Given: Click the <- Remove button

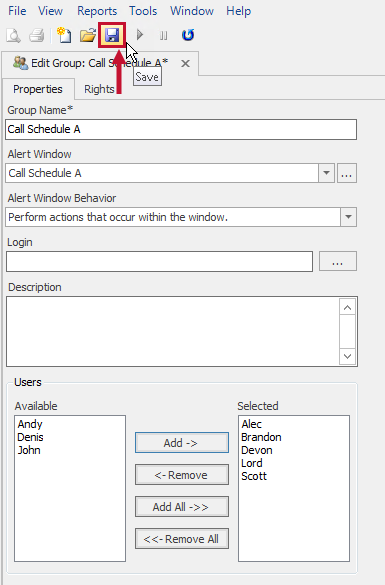Looking at the screenshot, I should [x=182, y=475].
